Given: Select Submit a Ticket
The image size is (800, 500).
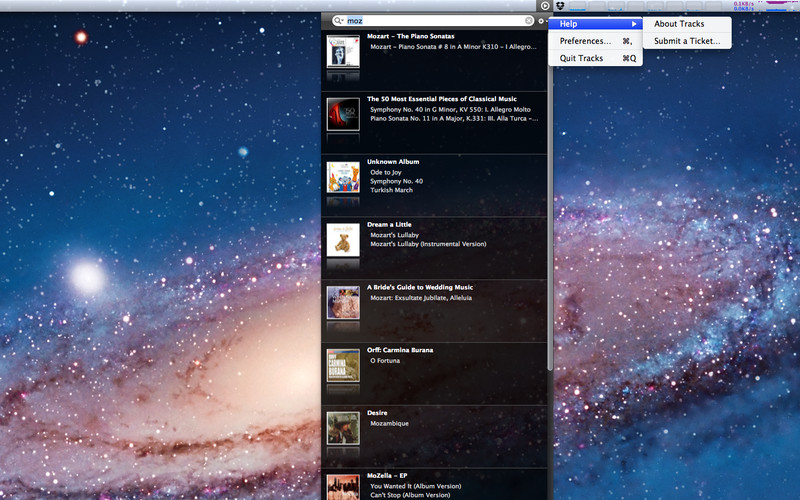Looking at the screenshot, I should (686, 41).
